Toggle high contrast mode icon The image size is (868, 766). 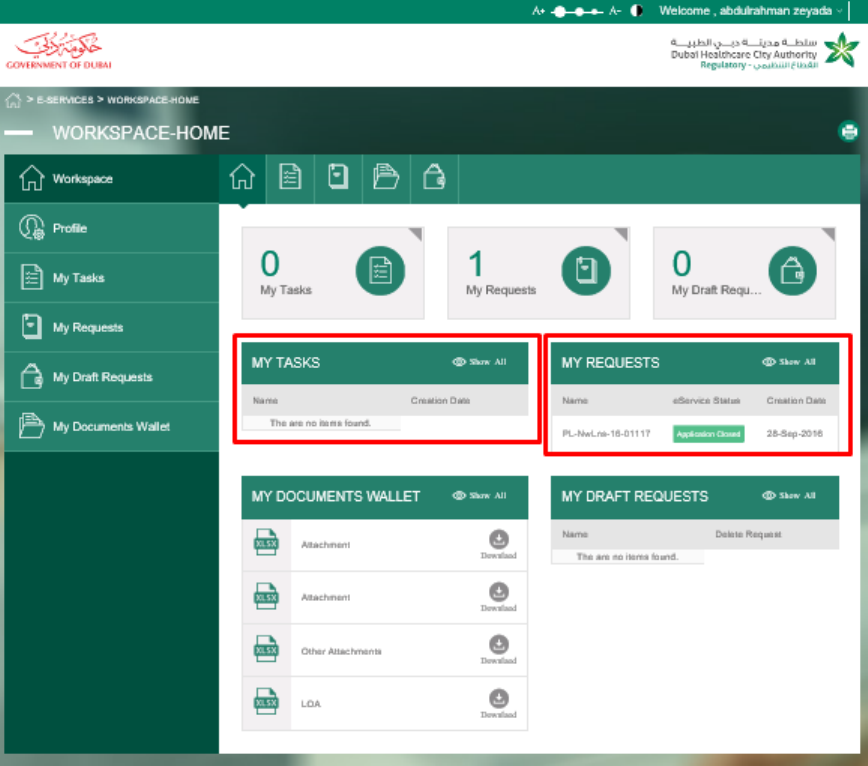[637, 11]
